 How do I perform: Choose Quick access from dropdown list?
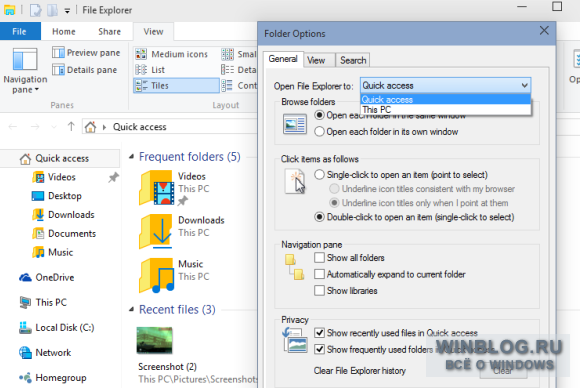pyautogui.click(x=445, y=99)
